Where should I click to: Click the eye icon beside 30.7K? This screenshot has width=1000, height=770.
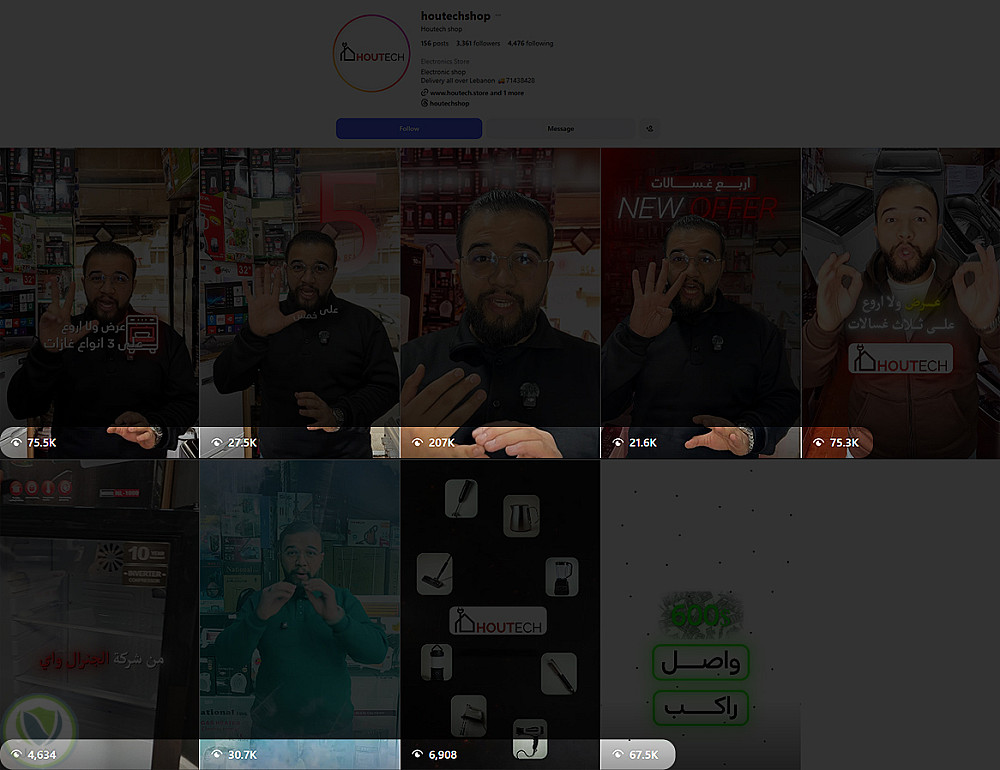click(217, 754)
